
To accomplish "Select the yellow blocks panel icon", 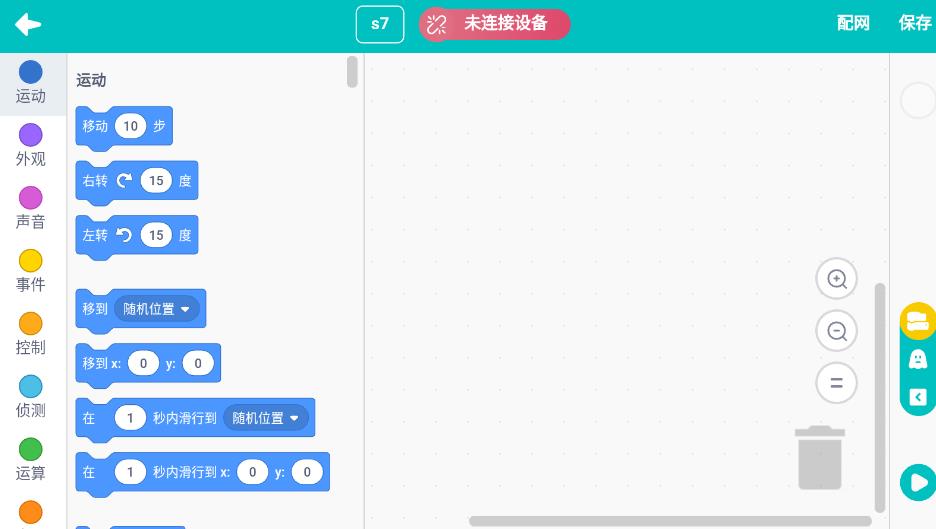I will tap(917, 321).
